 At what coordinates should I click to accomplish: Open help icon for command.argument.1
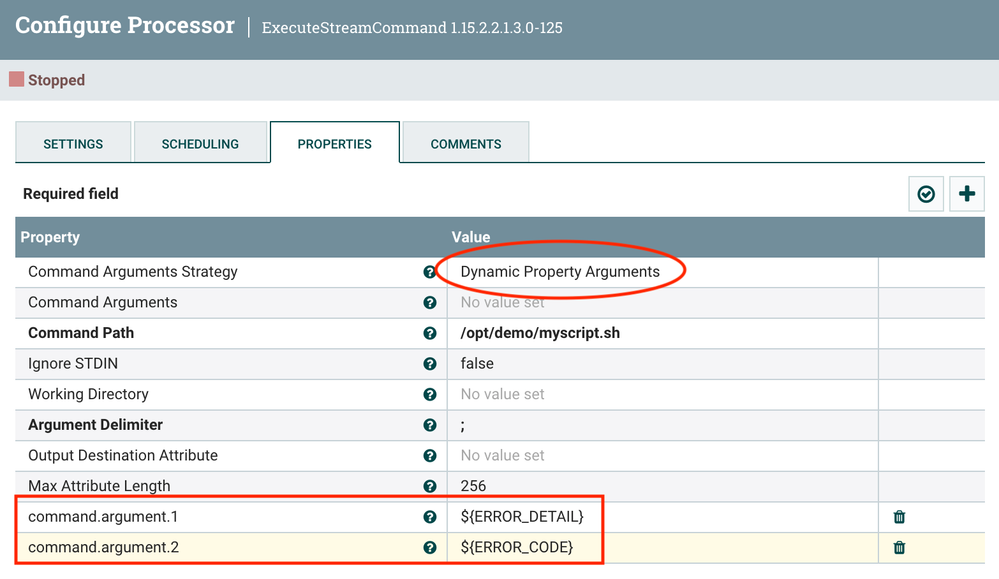430,517
